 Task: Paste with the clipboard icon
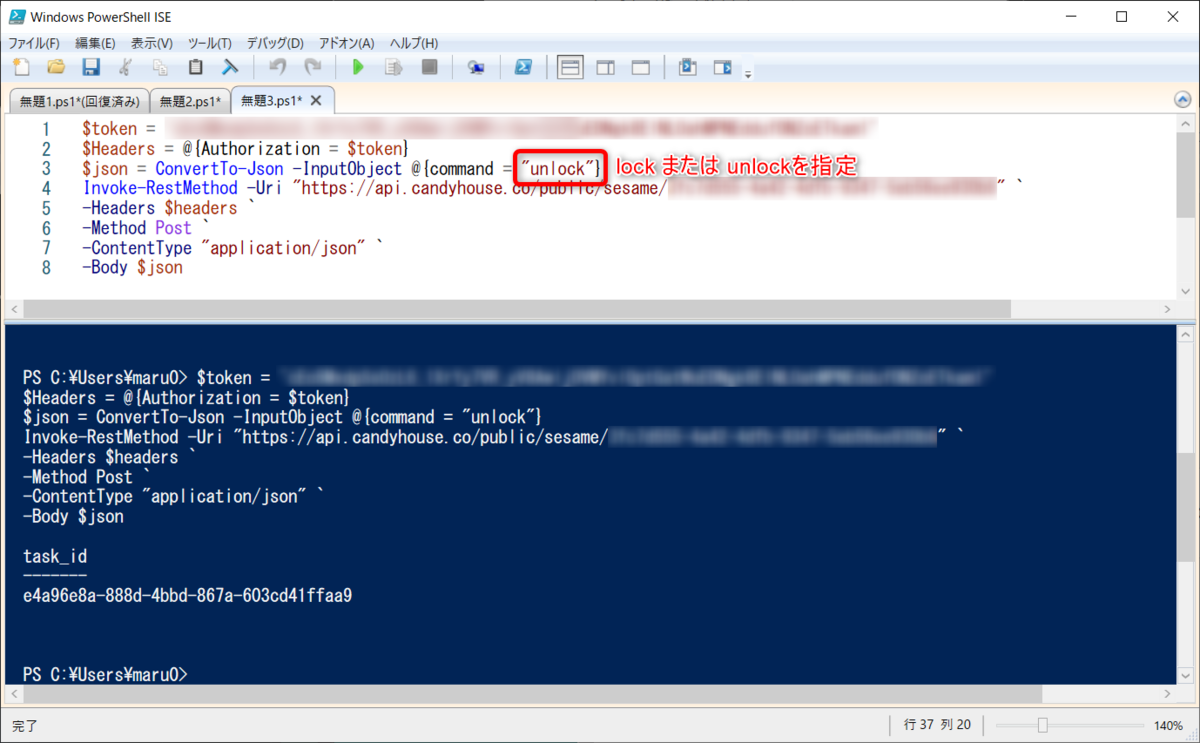[196, 67]
